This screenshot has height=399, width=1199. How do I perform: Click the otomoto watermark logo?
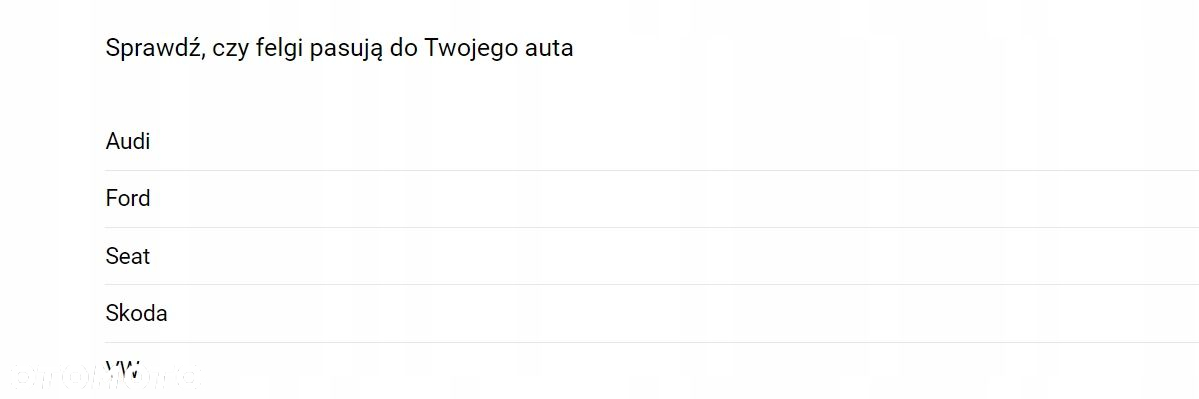pyautogui.click(x=105, y=376)
